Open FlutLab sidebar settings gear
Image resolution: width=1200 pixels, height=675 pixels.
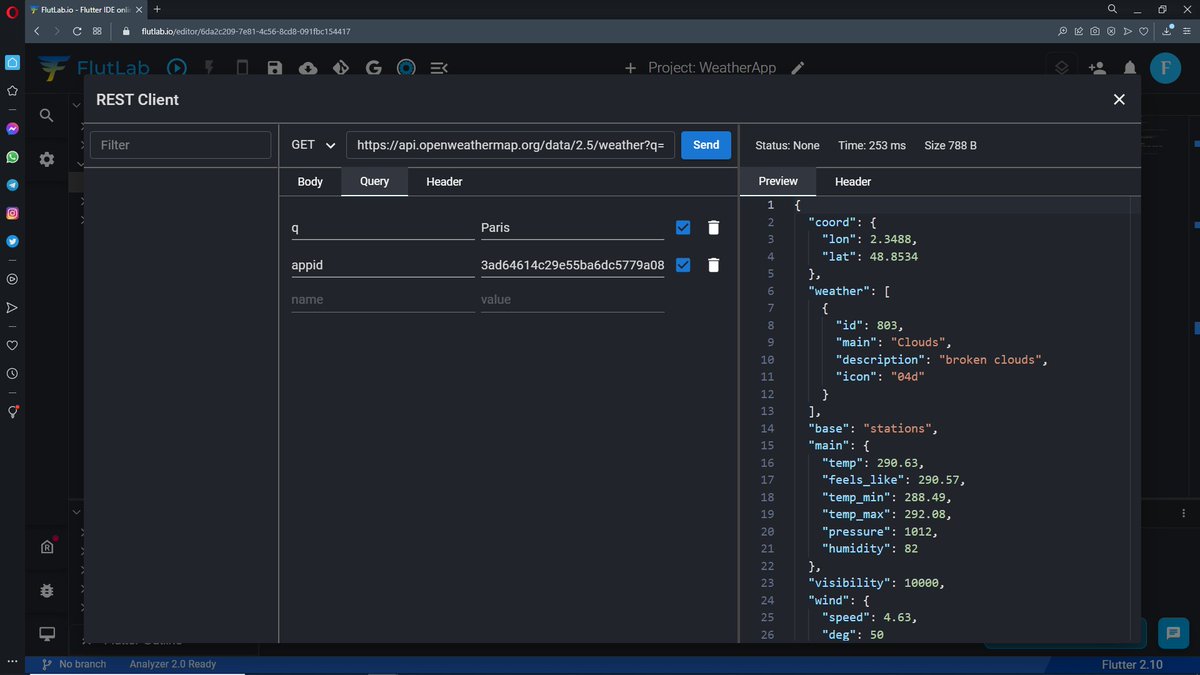[46, 159]
